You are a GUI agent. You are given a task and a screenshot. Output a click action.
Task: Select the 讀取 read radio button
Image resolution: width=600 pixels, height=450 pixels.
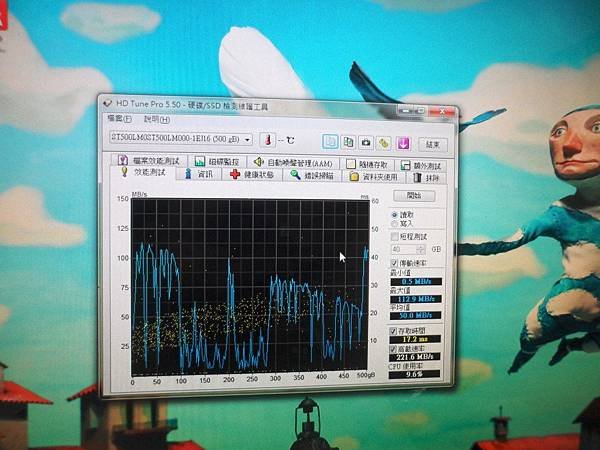coord(395,215)
